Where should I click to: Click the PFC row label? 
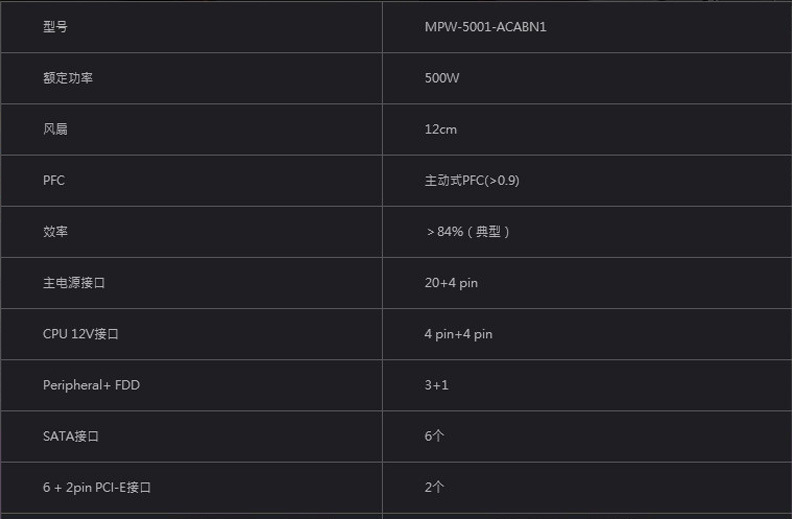(x=54, y=181)
